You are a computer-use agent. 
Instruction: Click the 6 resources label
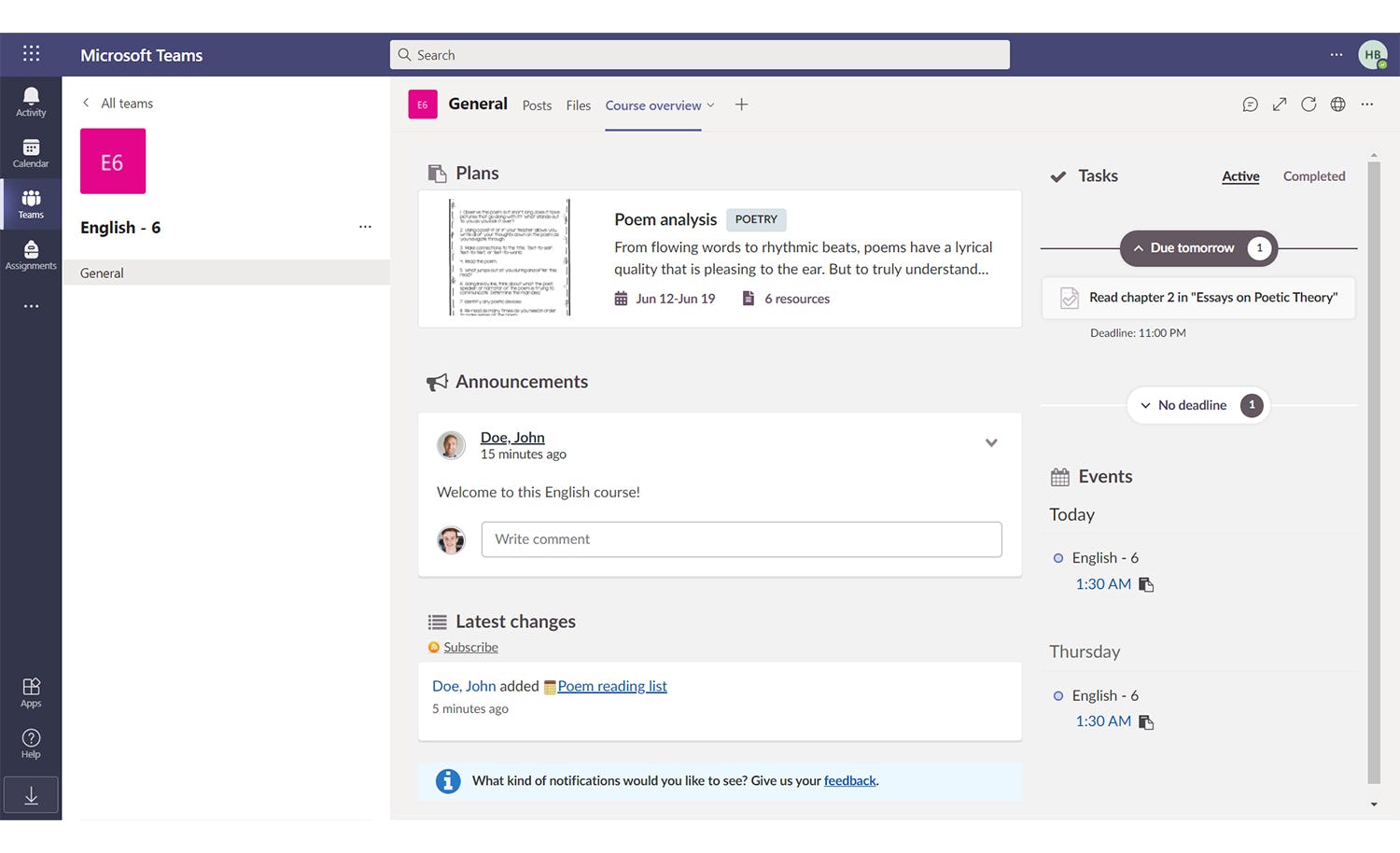pos(797,299)
